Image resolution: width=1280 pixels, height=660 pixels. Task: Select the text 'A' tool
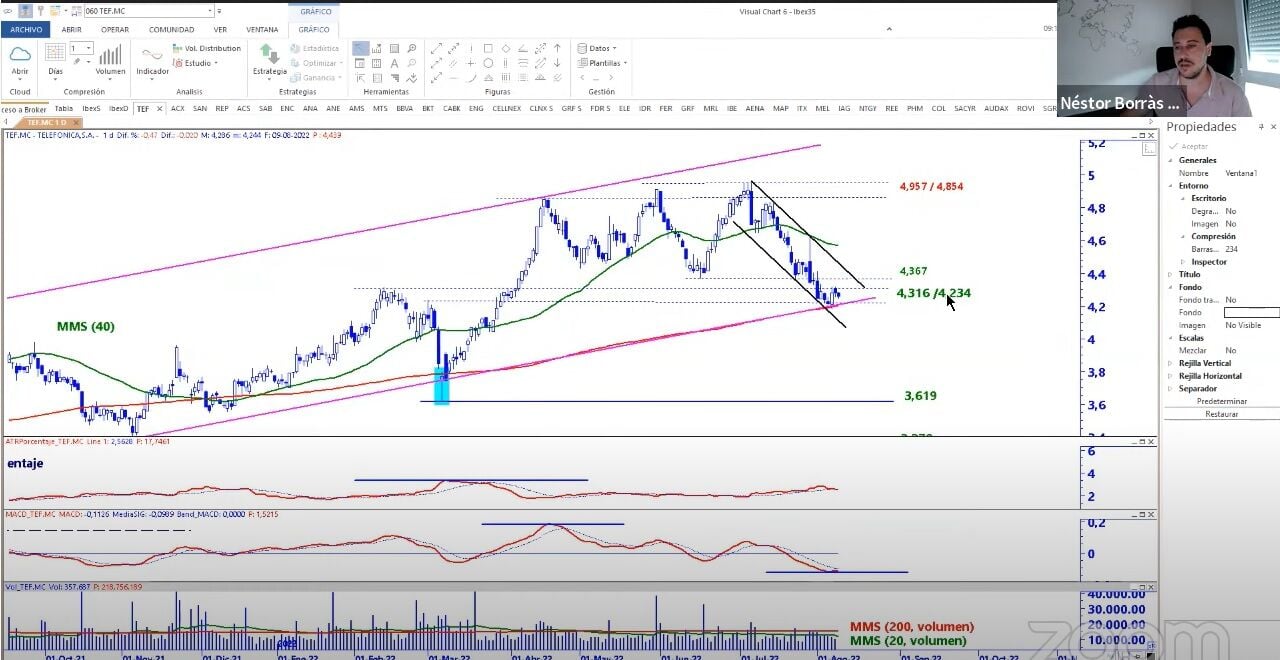pos(394,63)
